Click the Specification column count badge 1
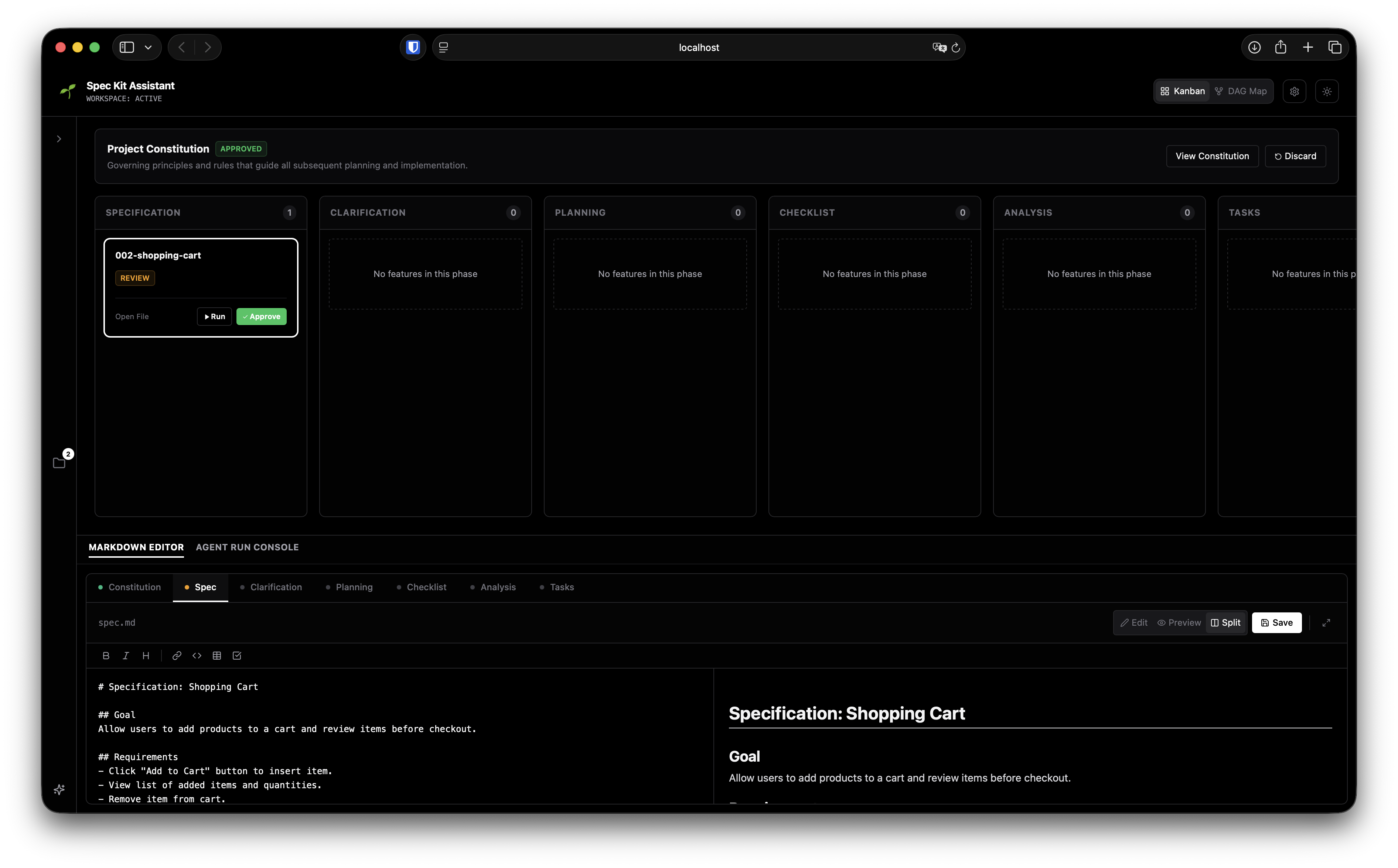Viewport: 1398px width, 868px height. click(x=289, y=212)
